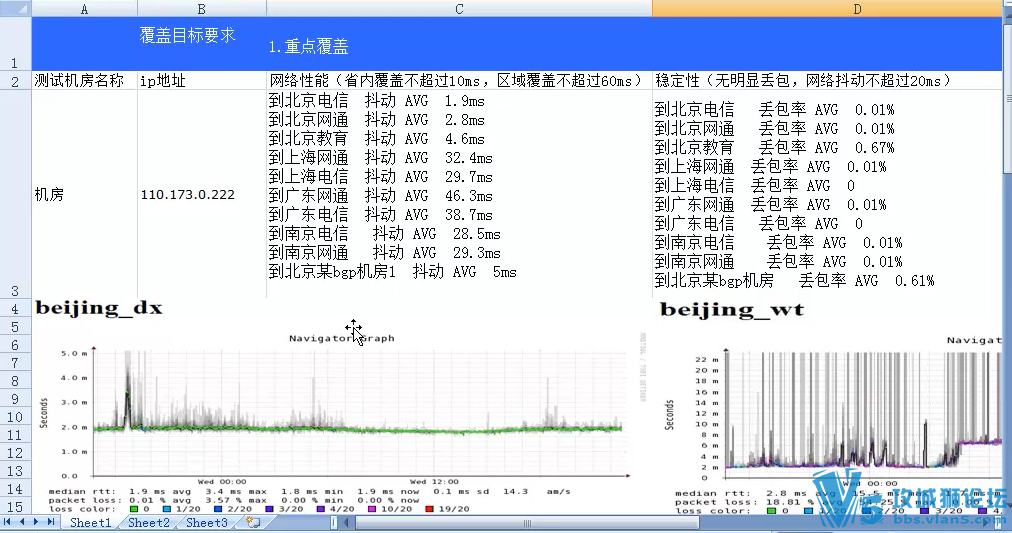Click the '到广东网通 抖动 AVG 46.3ms' line
This screenshot has height=533, width=1012.
[x=381, y=196]
